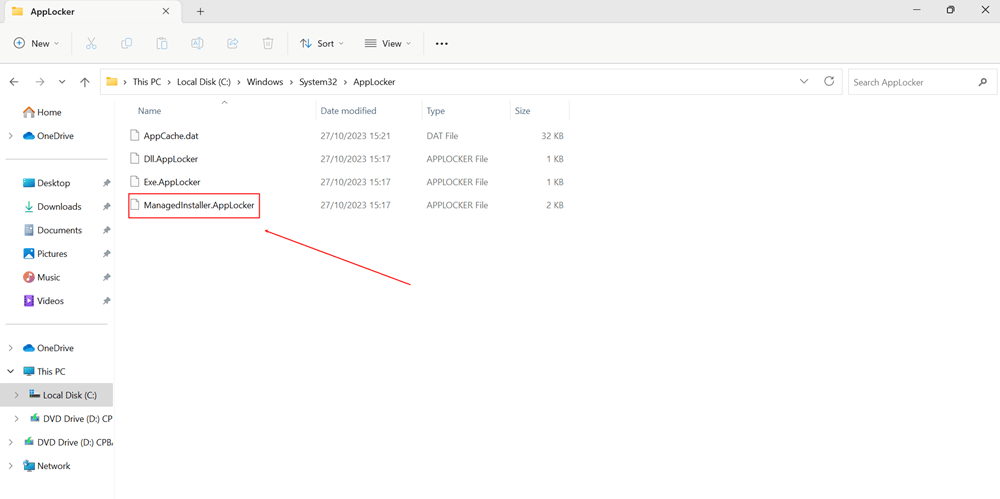Unpin Desktop using its pin icon
Viewport: 1000px width, 499px height.
107,183
